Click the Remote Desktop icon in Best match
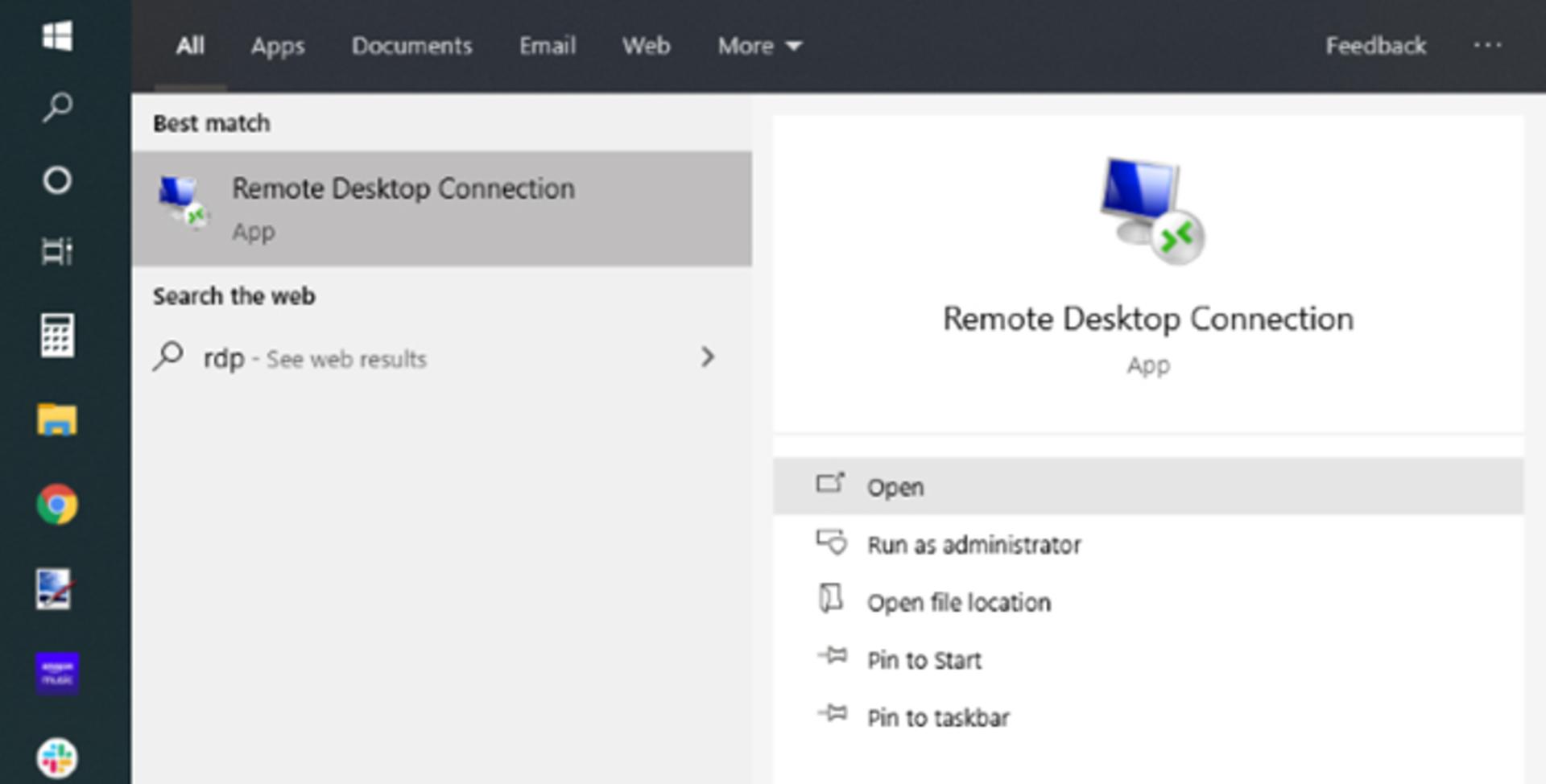 point(184,202)
